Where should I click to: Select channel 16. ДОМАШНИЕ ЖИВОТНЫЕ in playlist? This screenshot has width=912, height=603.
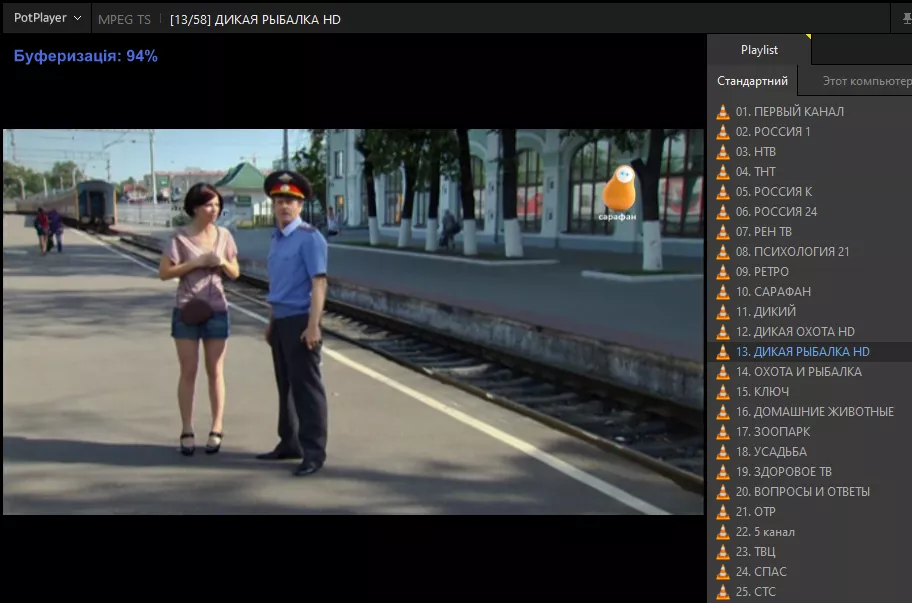tap(810, 412)
